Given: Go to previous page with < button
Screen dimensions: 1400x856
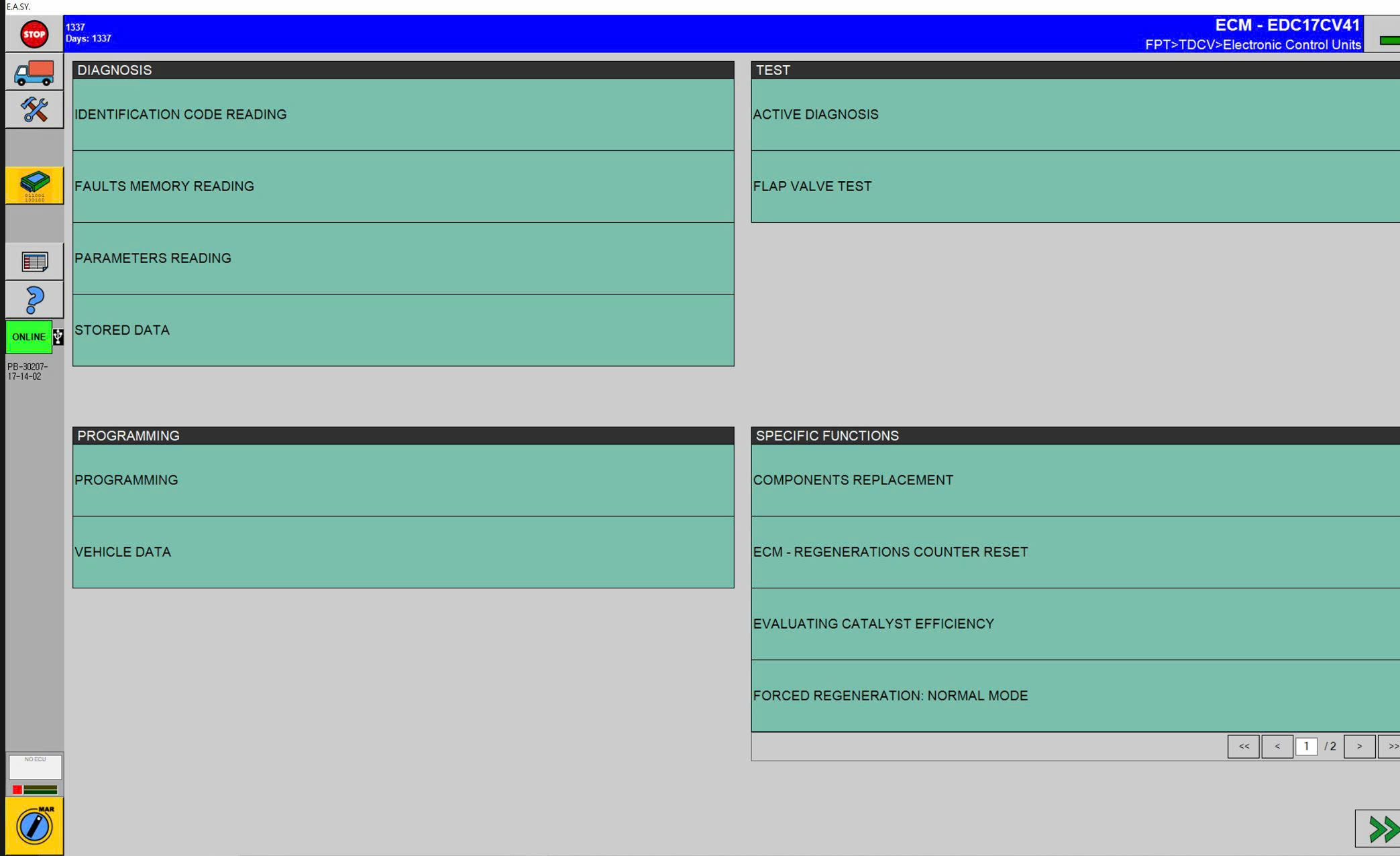Looking at the screenshot, I should point(1277,746).
